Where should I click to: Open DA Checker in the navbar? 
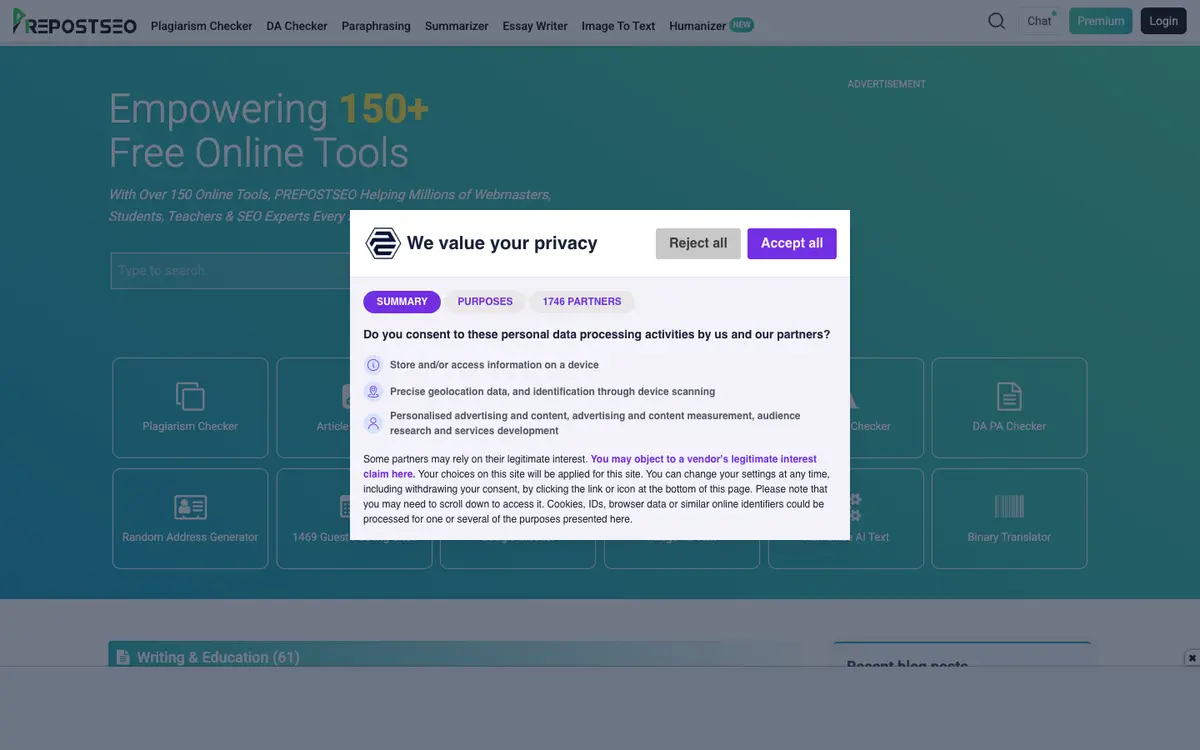click(297, 26)
